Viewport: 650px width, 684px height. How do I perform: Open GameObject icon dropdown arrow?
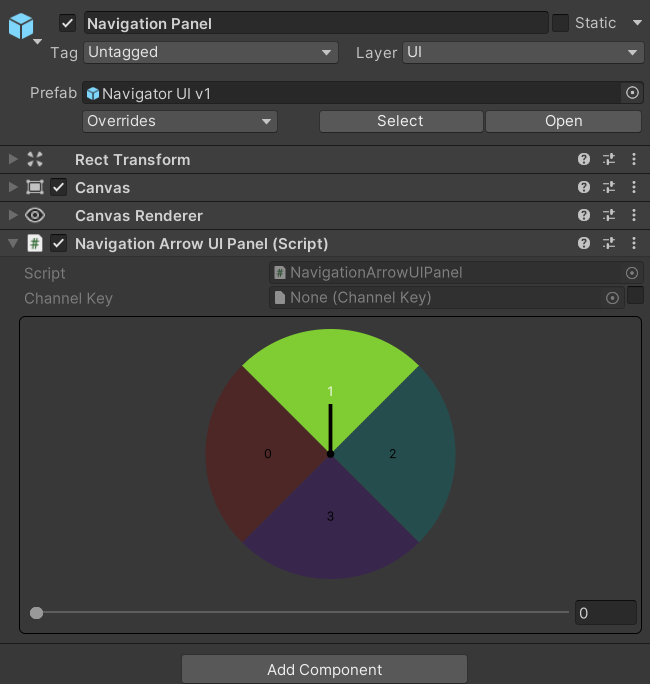point(38,41)
